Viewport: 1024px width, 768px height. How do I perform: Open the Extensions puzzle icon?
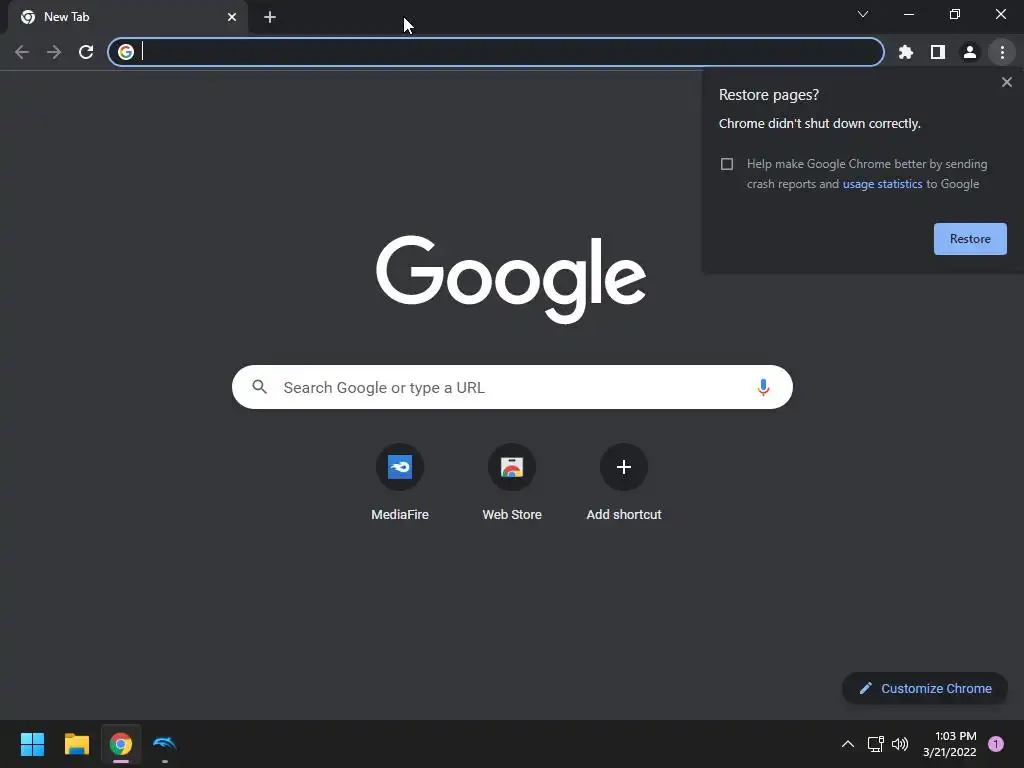point(906,52)
